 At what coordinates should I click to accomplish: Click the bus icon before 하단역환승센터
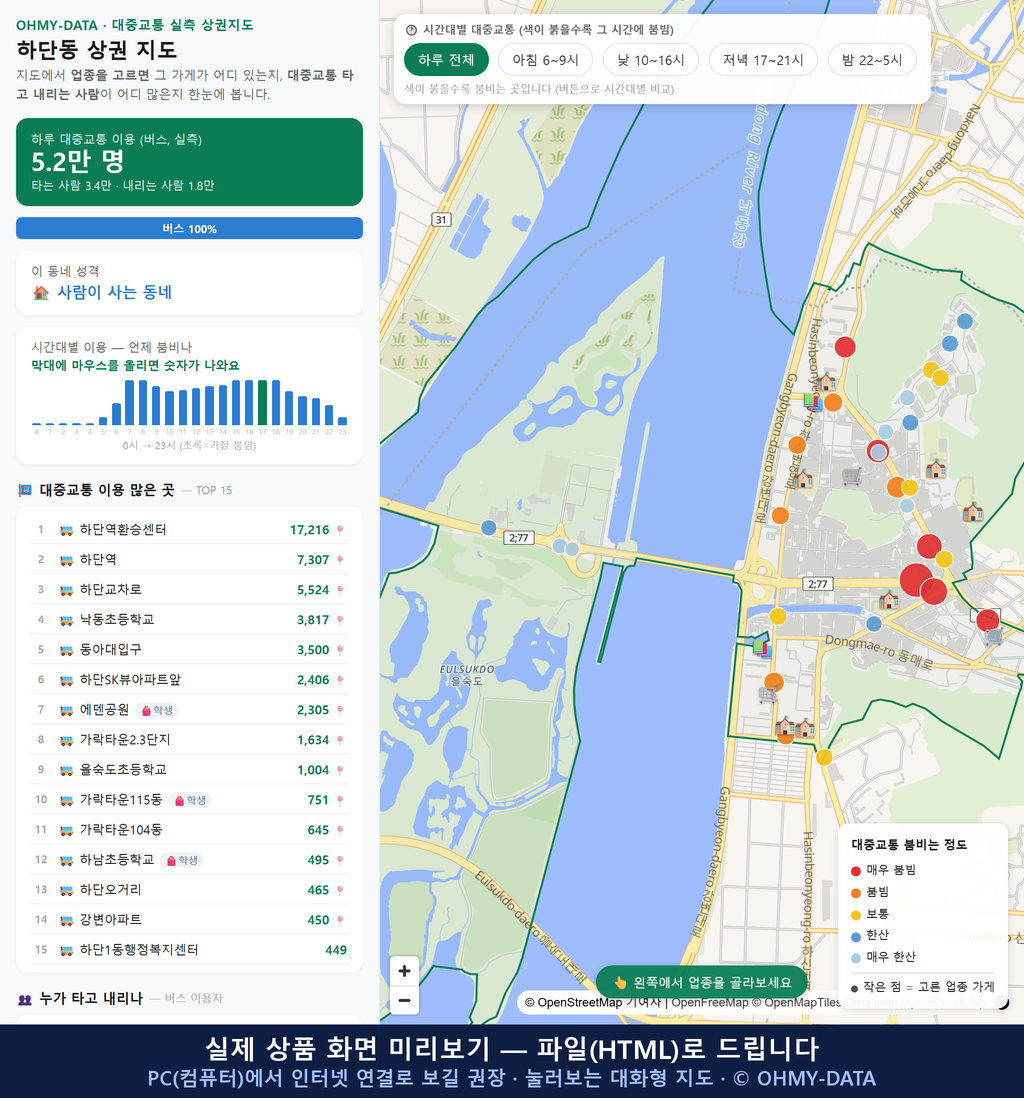[66, 530]
